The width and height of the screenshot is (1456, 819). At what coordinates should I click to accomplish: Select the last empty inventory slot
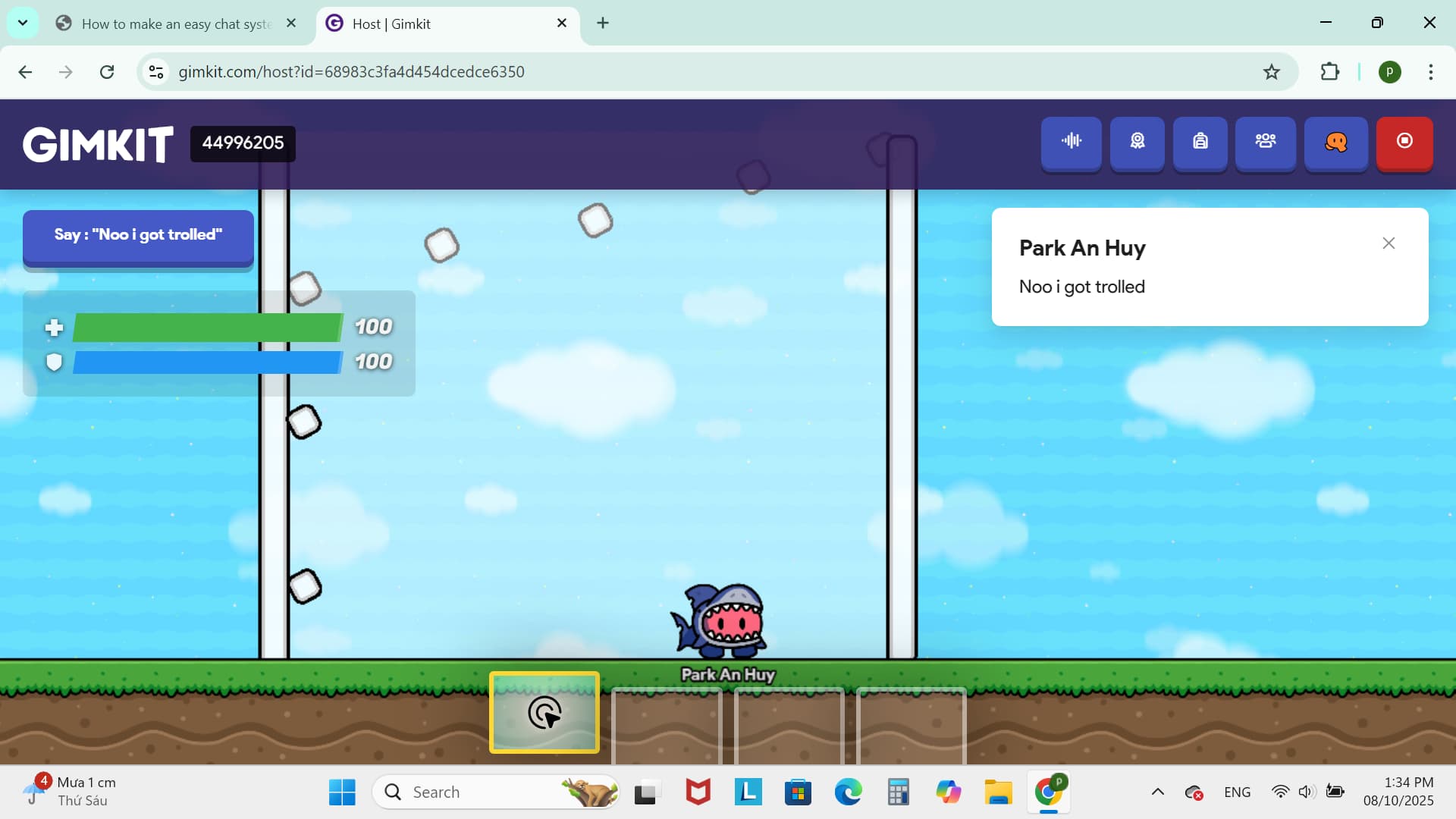tap(911, 724)
